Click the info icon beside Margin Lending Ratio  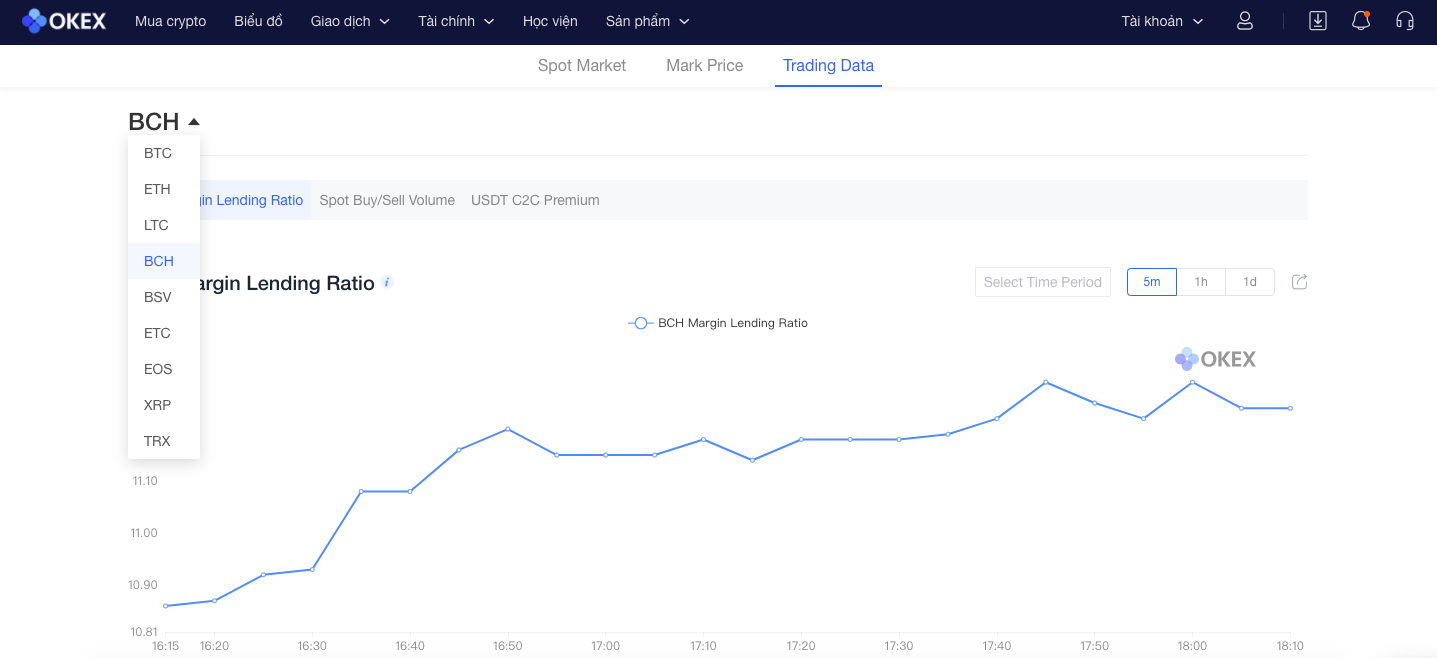click(387, 283)
